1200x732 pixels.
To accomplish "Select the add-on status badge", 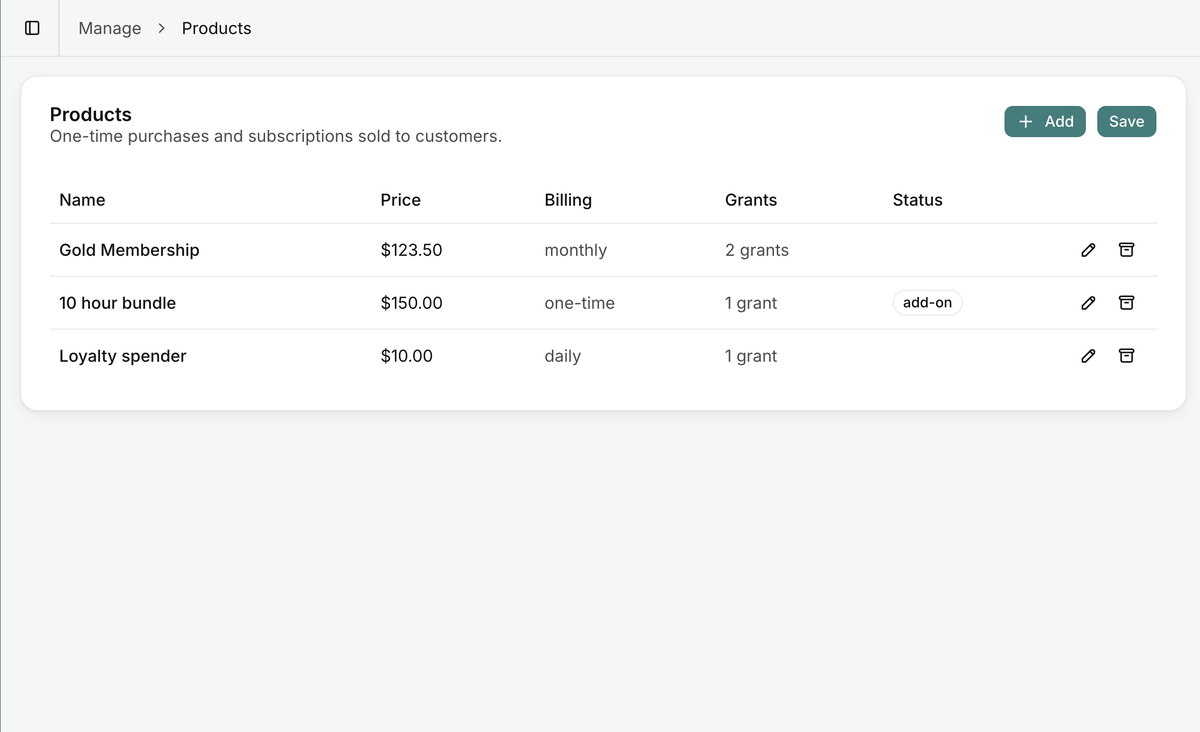I will [x=927, y=302].
